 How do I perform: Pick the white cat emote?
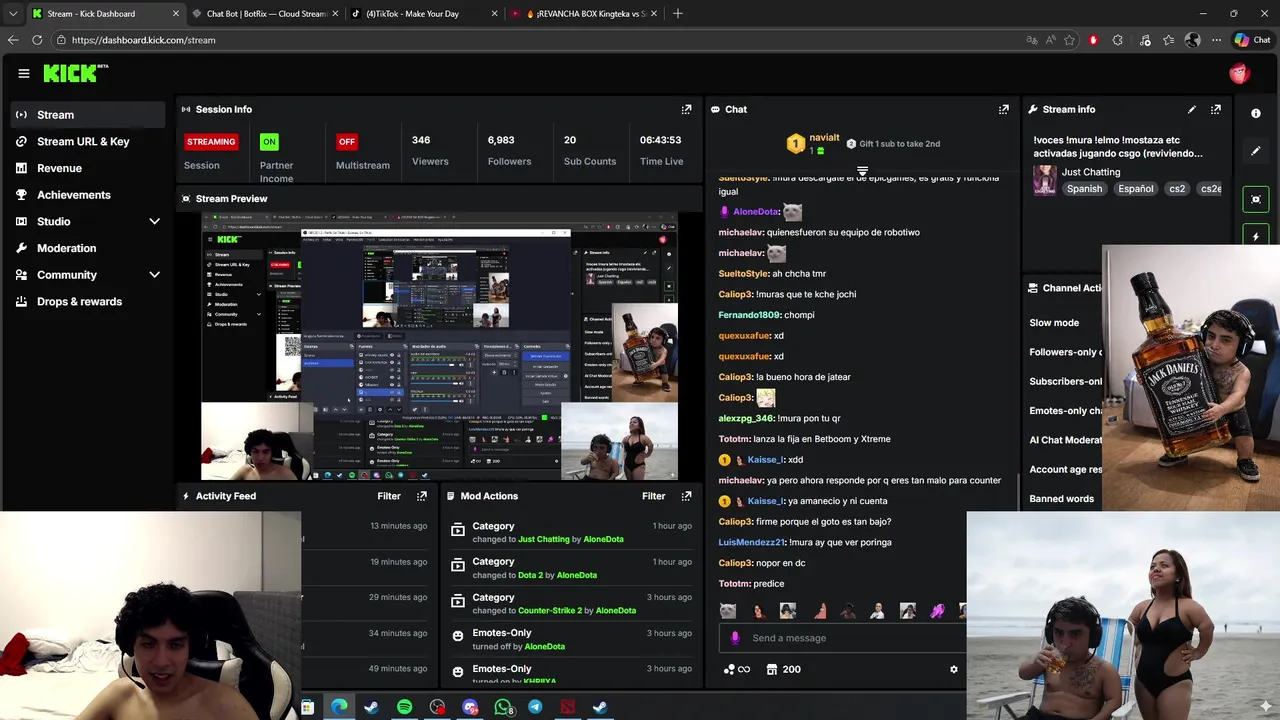pos(728,611)
